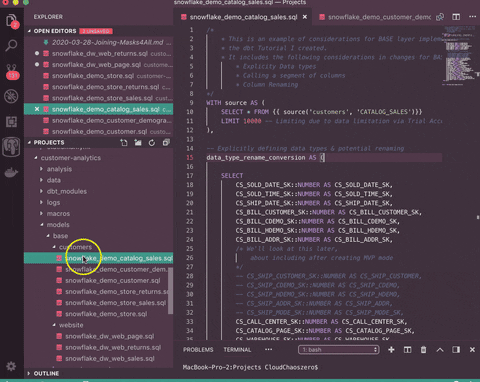Kill terminal with trash icon
This screenshot has height=382, width=480.
(x=423, y=350)
